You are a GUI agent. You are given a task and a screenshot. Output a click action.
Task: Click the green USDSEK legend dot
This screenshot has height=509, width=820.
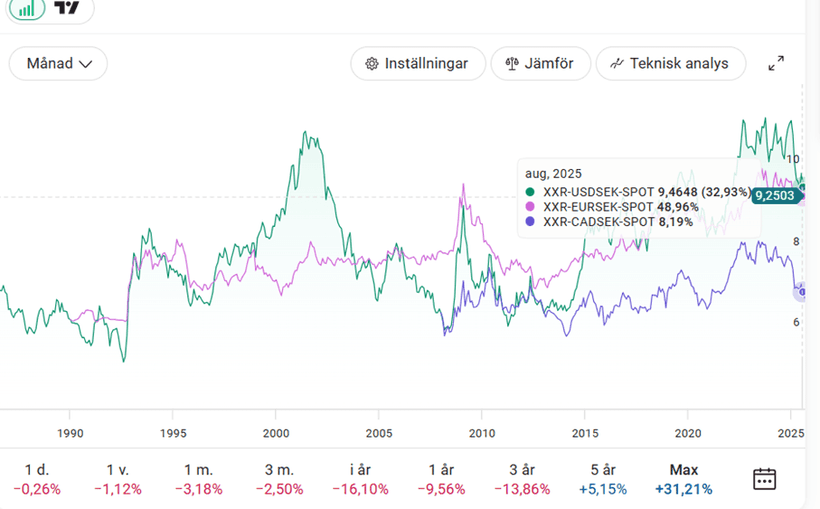530,192
